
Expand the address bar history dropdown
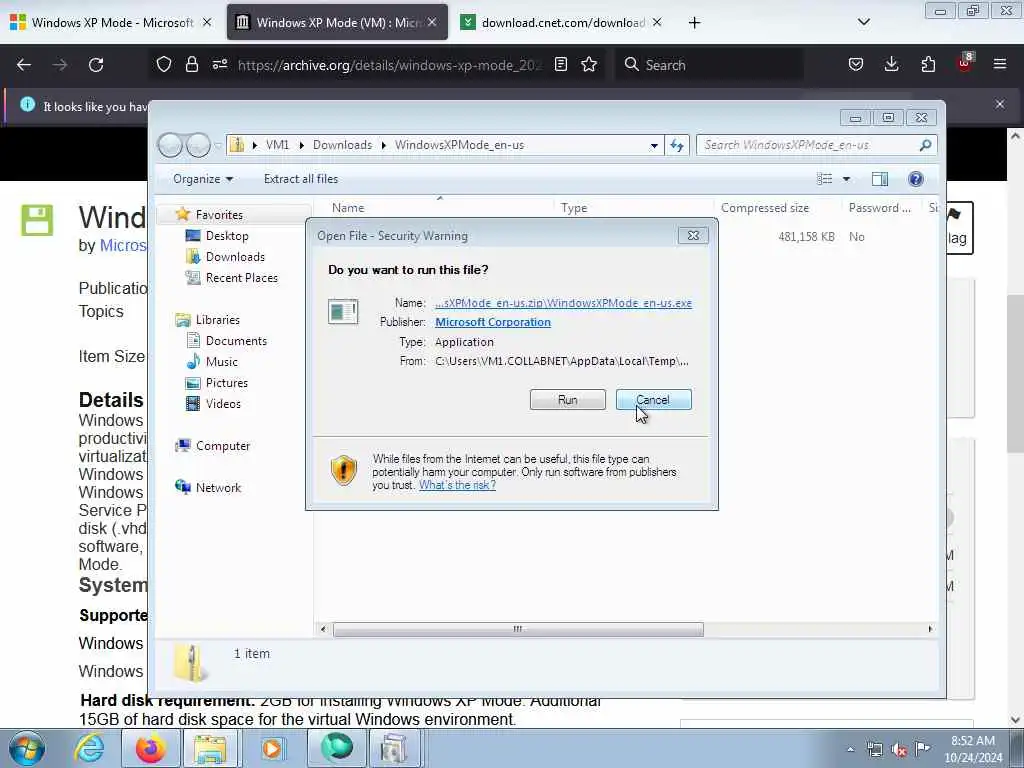point(654,146)
